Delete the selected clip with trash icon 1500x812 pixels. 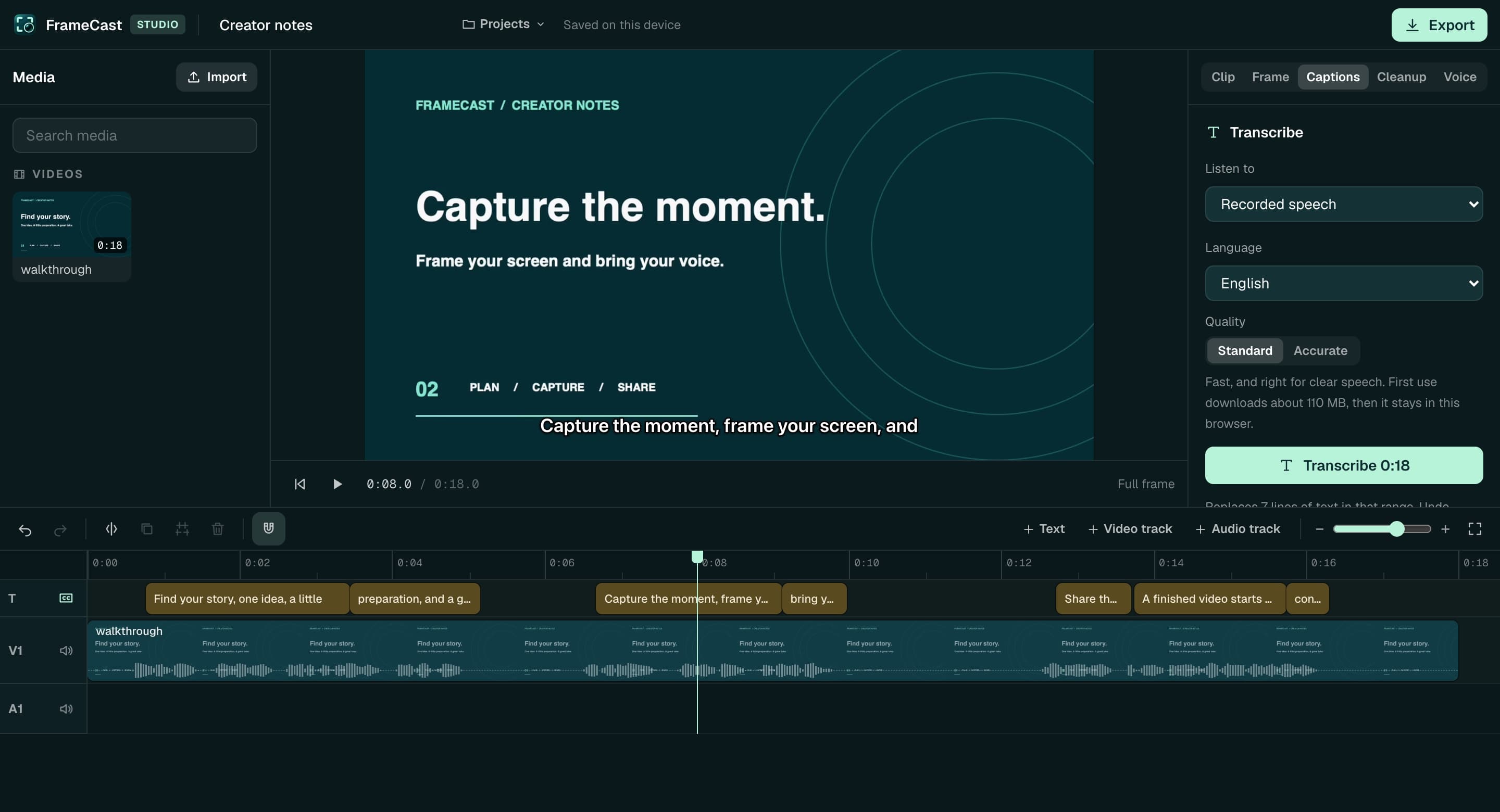click(217, 528)
